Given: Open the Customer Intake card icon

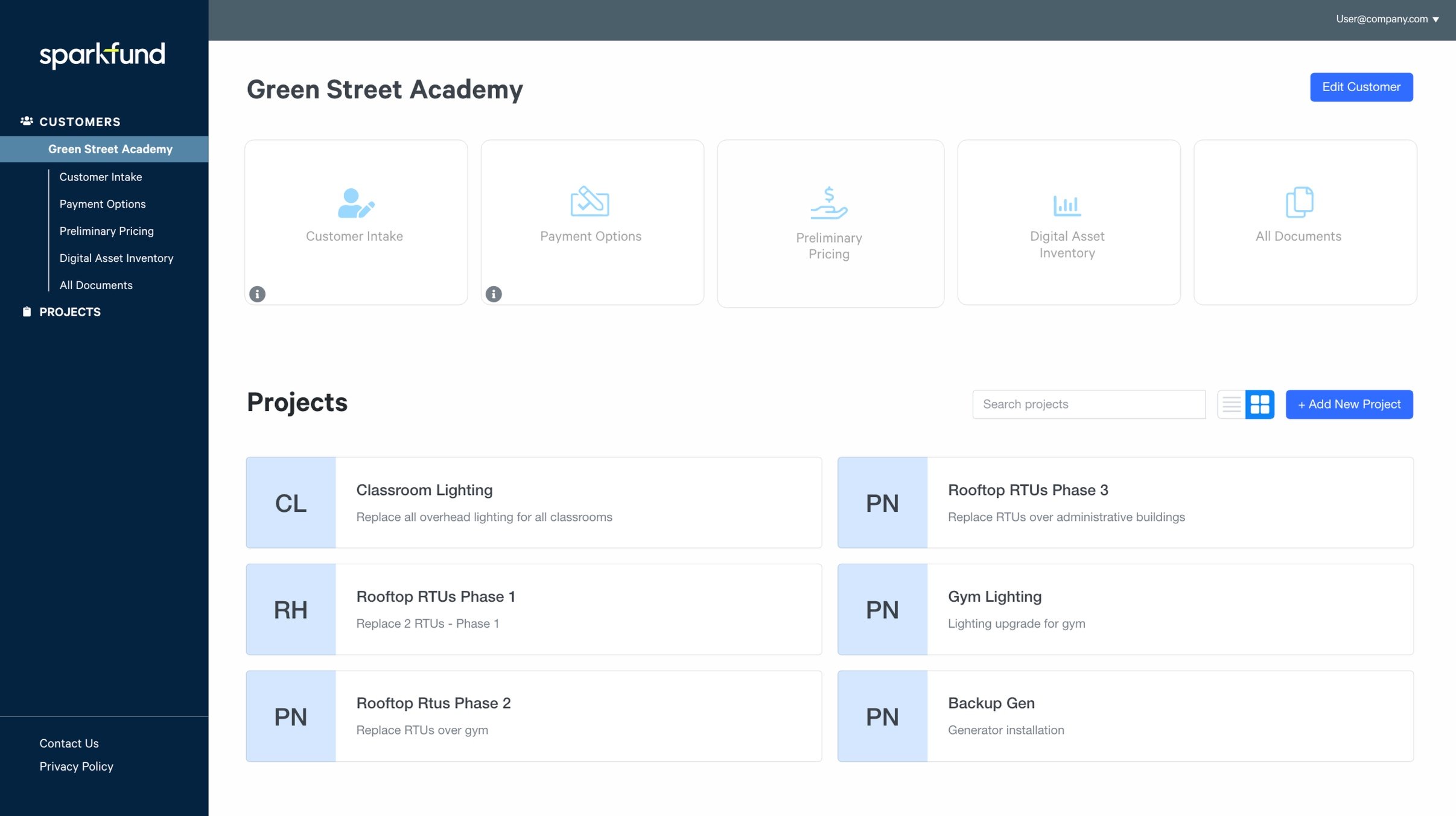Looking at the screenshot, I should [355, 203].
